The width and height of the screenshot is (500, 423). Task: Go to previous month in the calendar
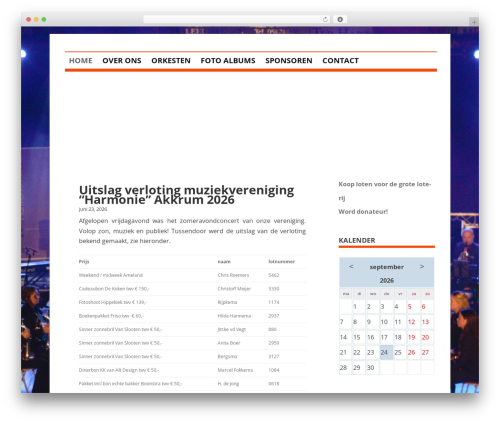(351, 267)
